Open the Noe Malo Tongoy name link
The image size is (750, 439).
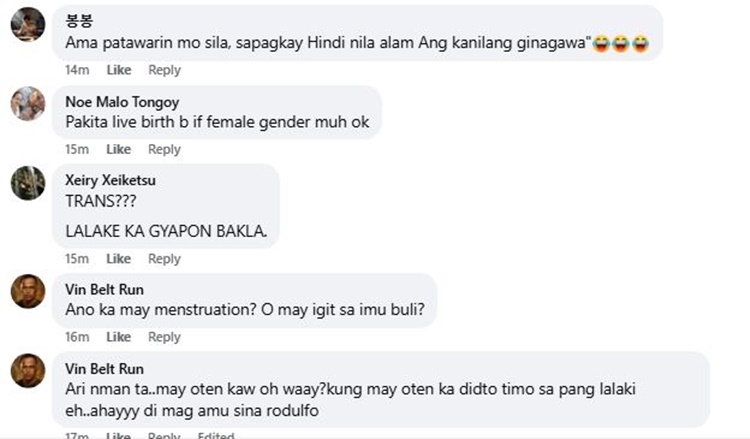pos(122,102)
